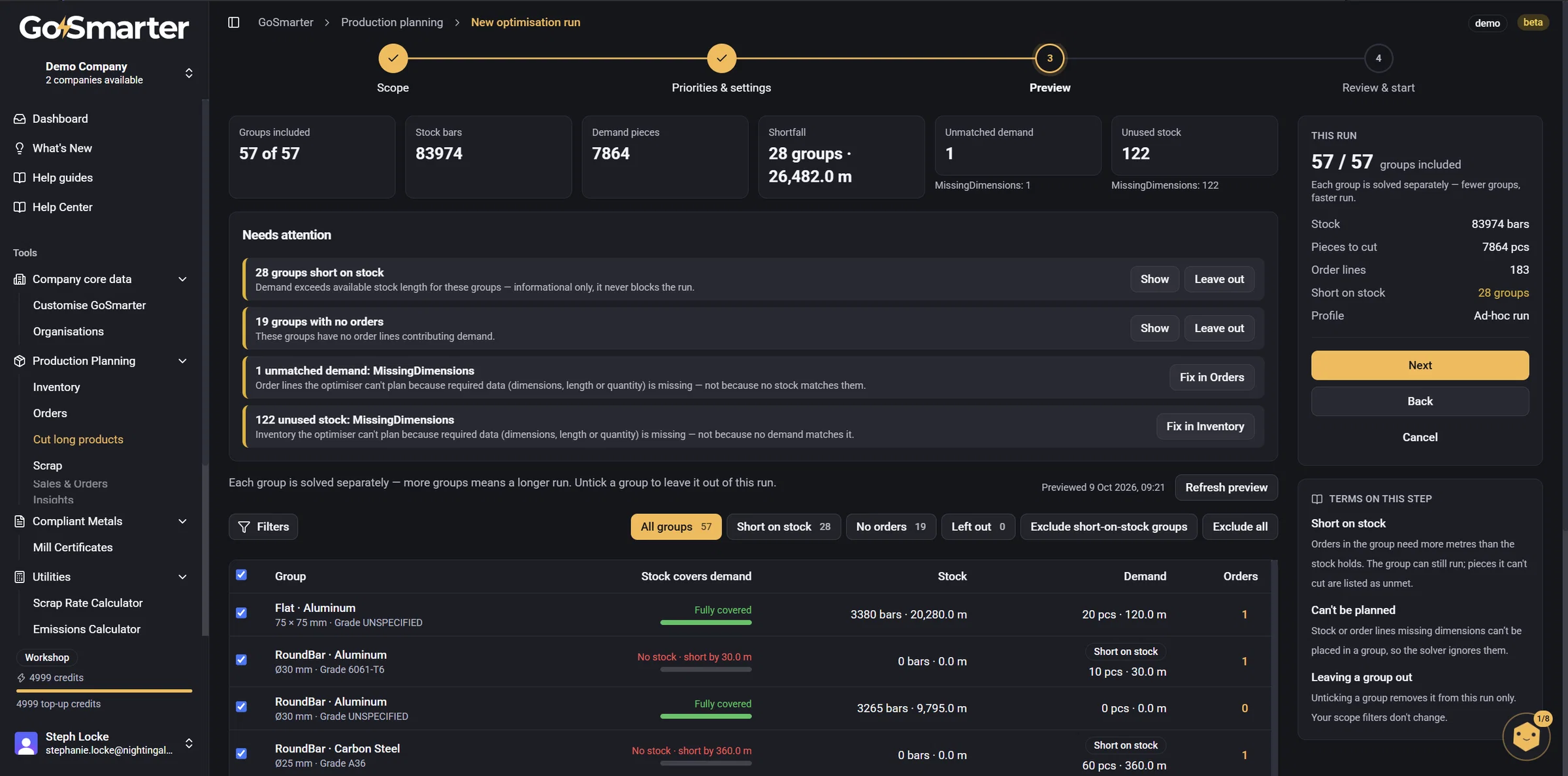Collapse Company core data section

(x=182, y=279)
